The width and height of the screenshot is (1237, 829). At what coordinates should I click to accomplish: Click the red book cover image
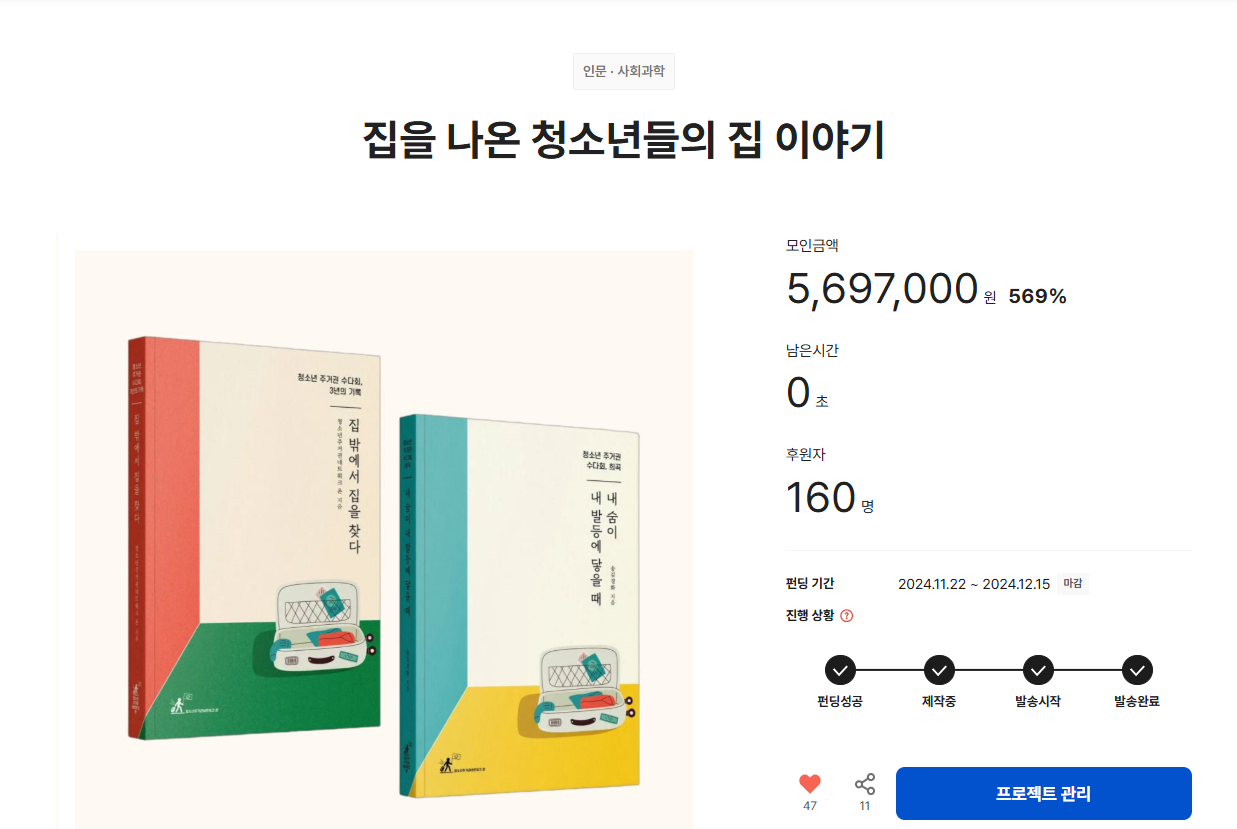tap(254, 538)
